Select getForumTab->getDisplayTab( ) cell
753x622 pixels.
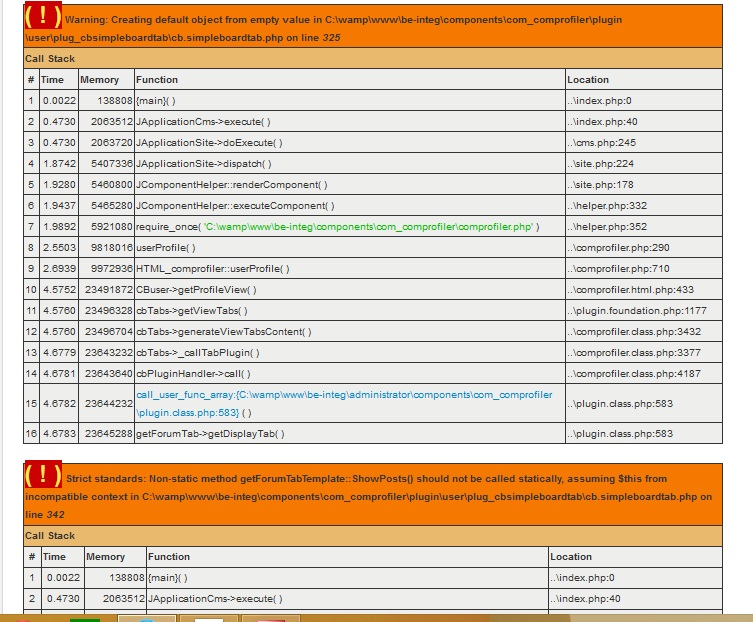(x=350, y=434)
